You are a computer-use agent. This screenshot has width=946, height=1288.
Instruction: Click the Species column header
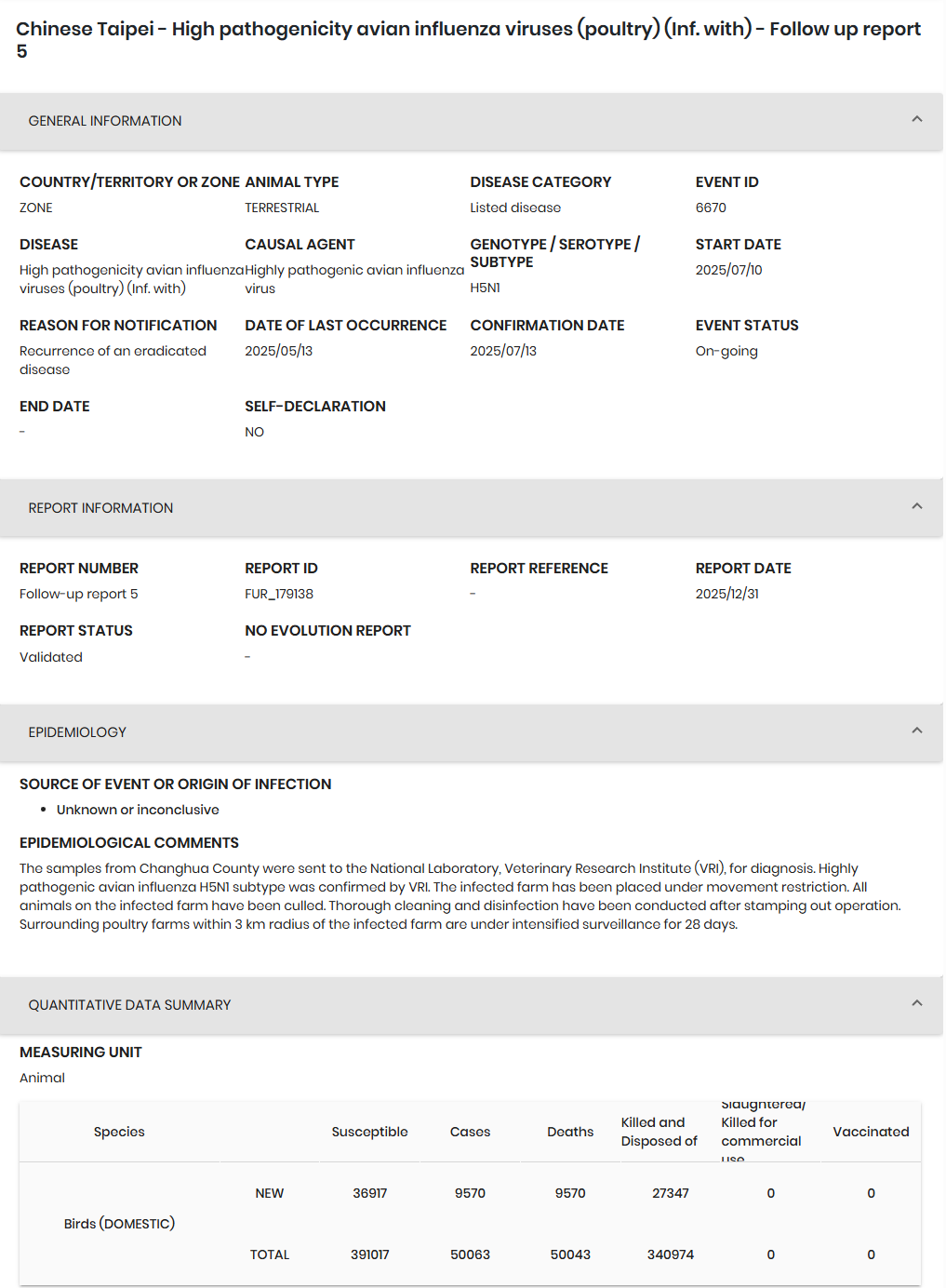(x=119, y=1132)
